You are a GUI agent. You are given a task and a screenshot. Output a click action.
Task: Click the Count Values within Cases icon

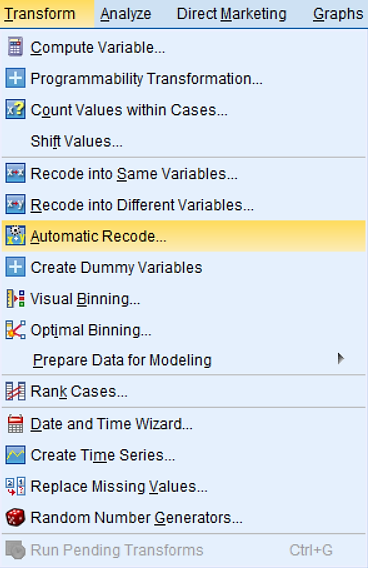pos(15,109)
